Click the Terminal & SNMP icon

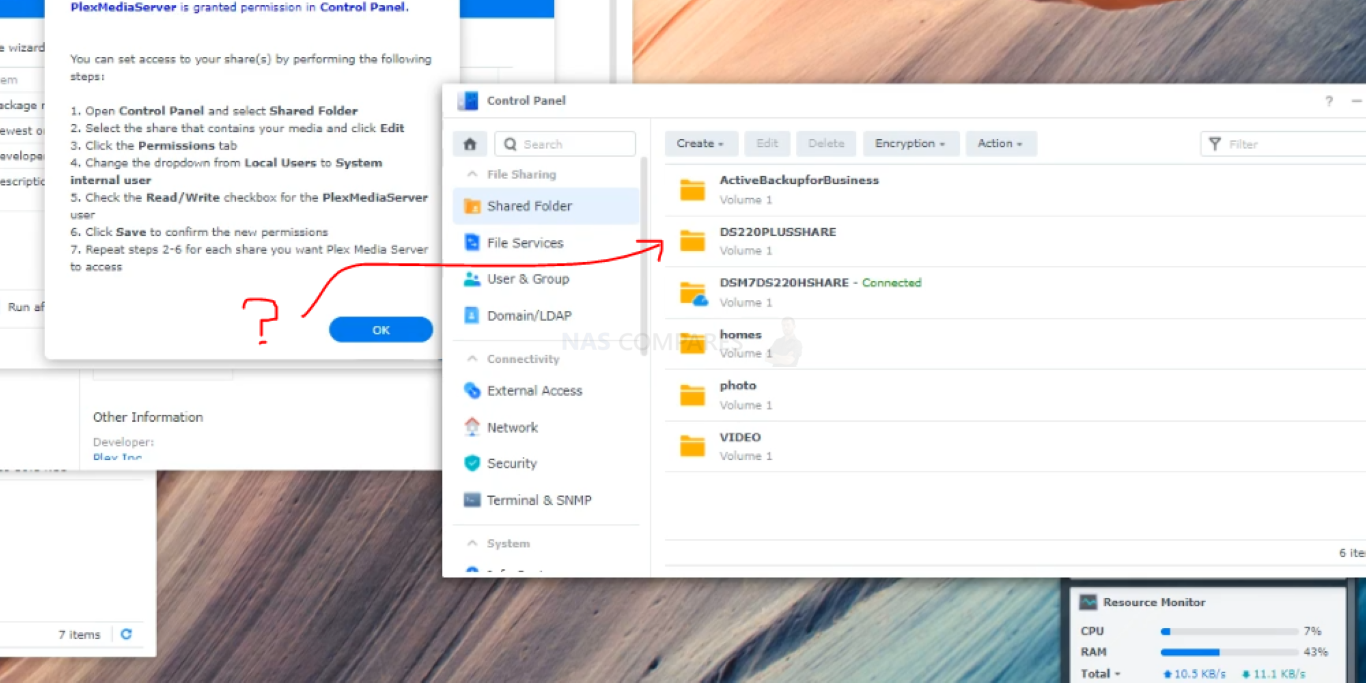click(472, 500)
